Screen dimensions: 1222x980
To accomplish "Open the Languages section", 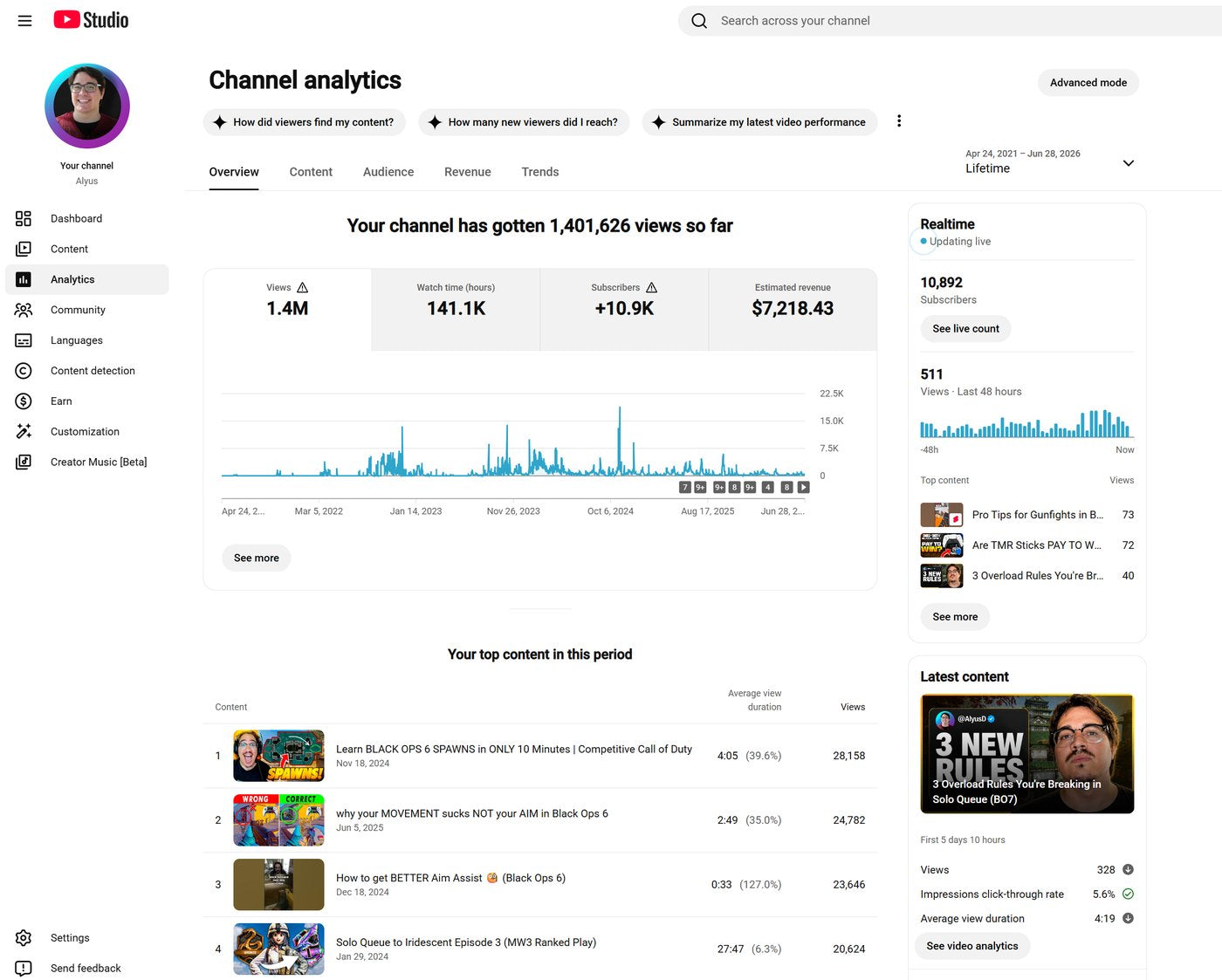I will [x=87, y=340].
